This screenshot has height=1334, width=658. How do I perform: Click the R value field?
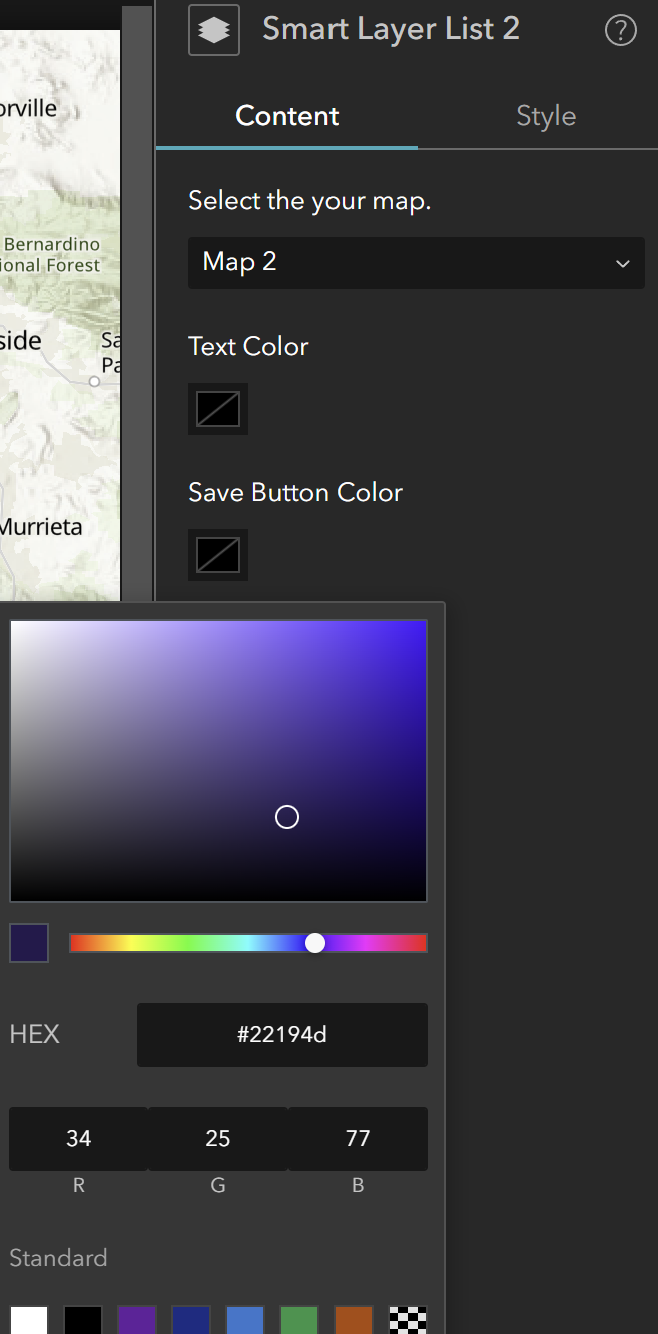click(x=78, y=1138)
